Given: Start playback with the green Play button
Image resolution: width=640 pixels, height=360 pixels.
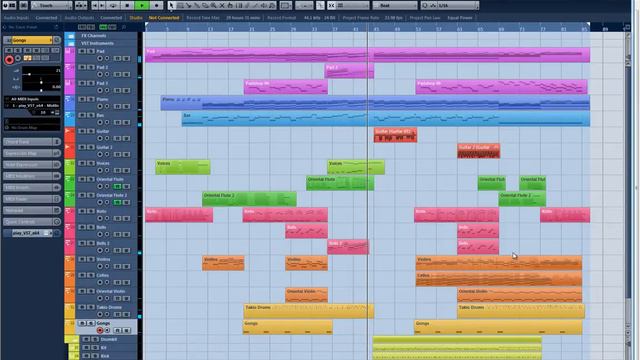Looking at the screenshot, I should [x=142, y=5].
